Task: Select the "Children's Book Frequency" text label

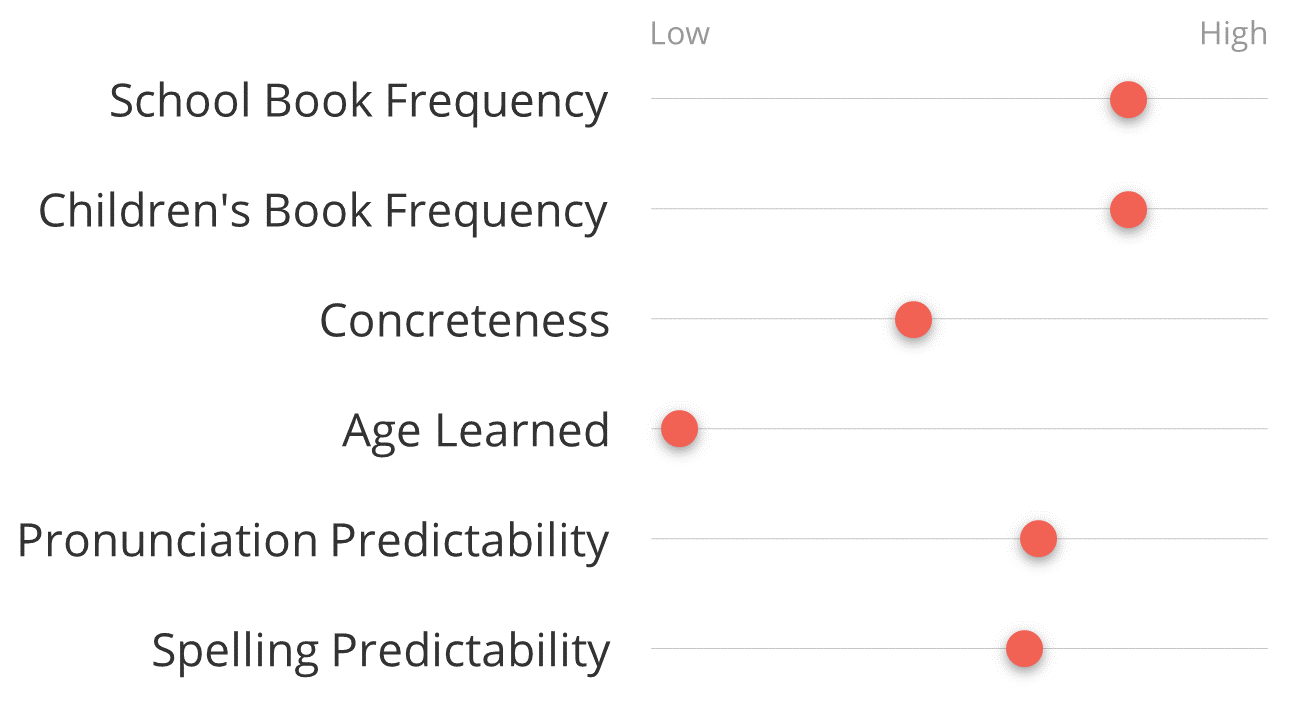Action: (x=322, y=211)
